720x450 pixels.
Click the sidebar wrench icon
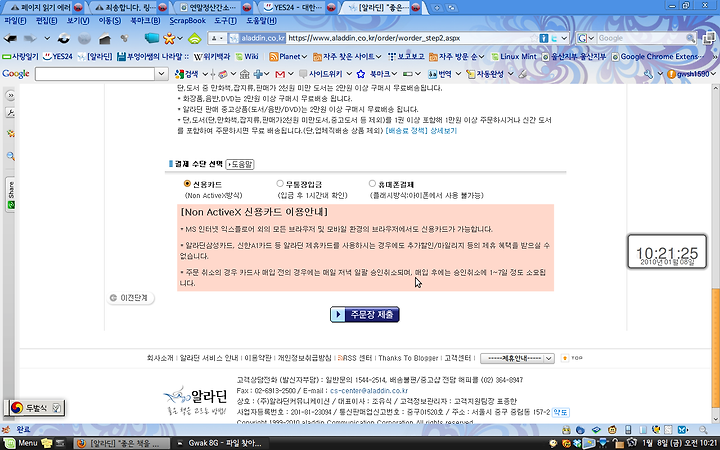10,113
